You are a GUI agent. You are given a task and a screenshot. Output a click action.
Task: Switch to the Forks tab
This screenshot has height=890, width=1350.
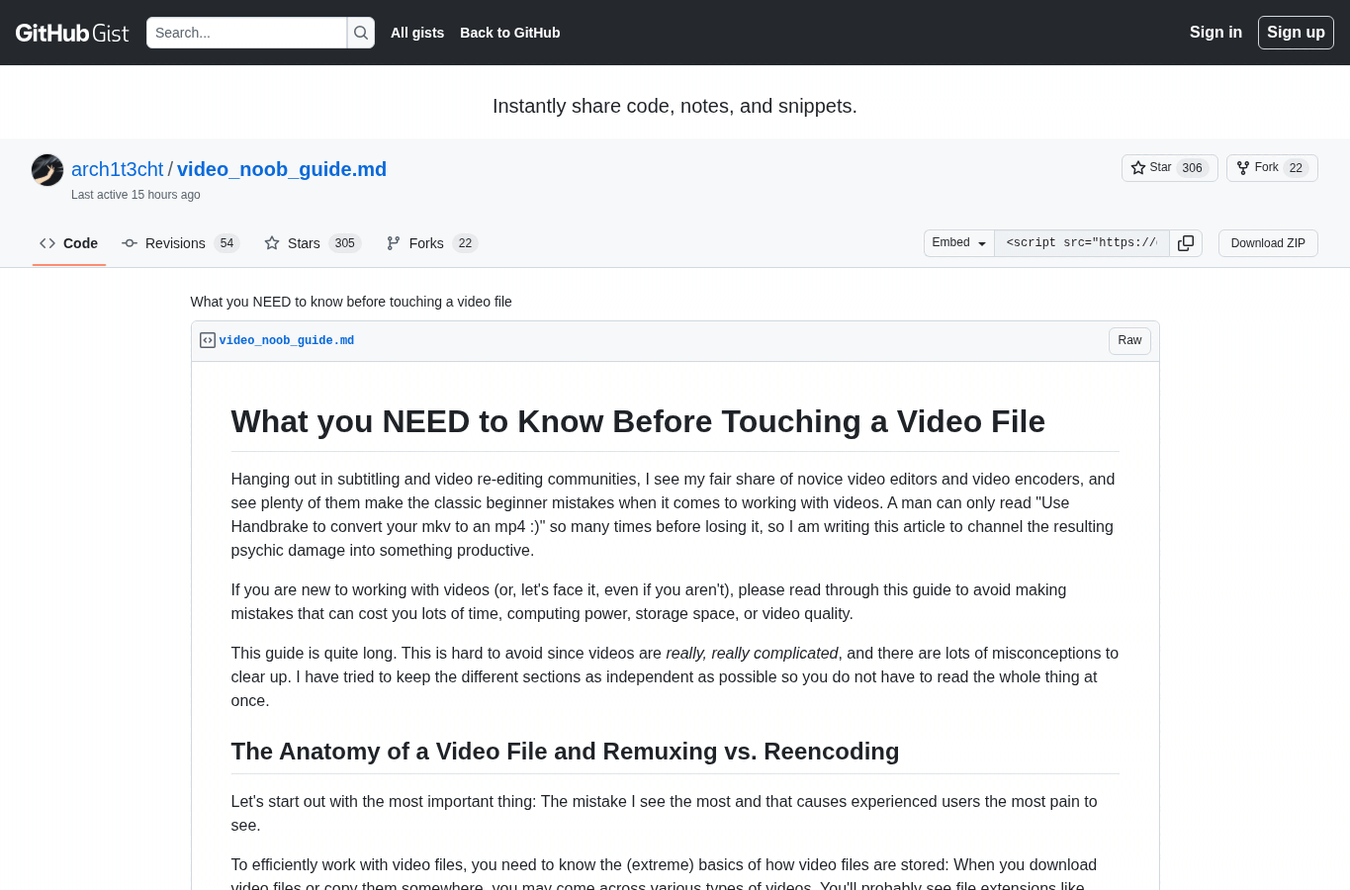click(x=432, y=243)
